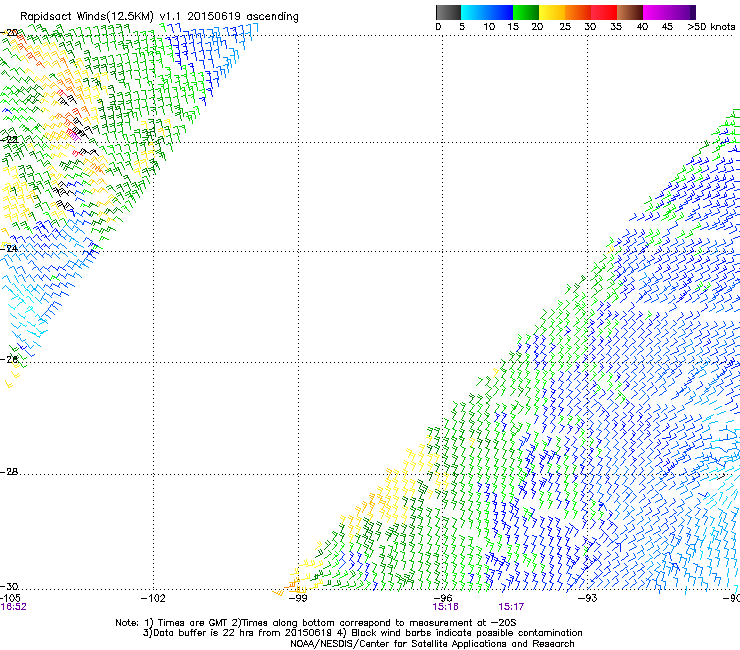Image resolution: width=740 pixels, height=650 pixels.
Task: Click the cyan-to-blue 5-15 knots band
Action: [x=487, y=12]
